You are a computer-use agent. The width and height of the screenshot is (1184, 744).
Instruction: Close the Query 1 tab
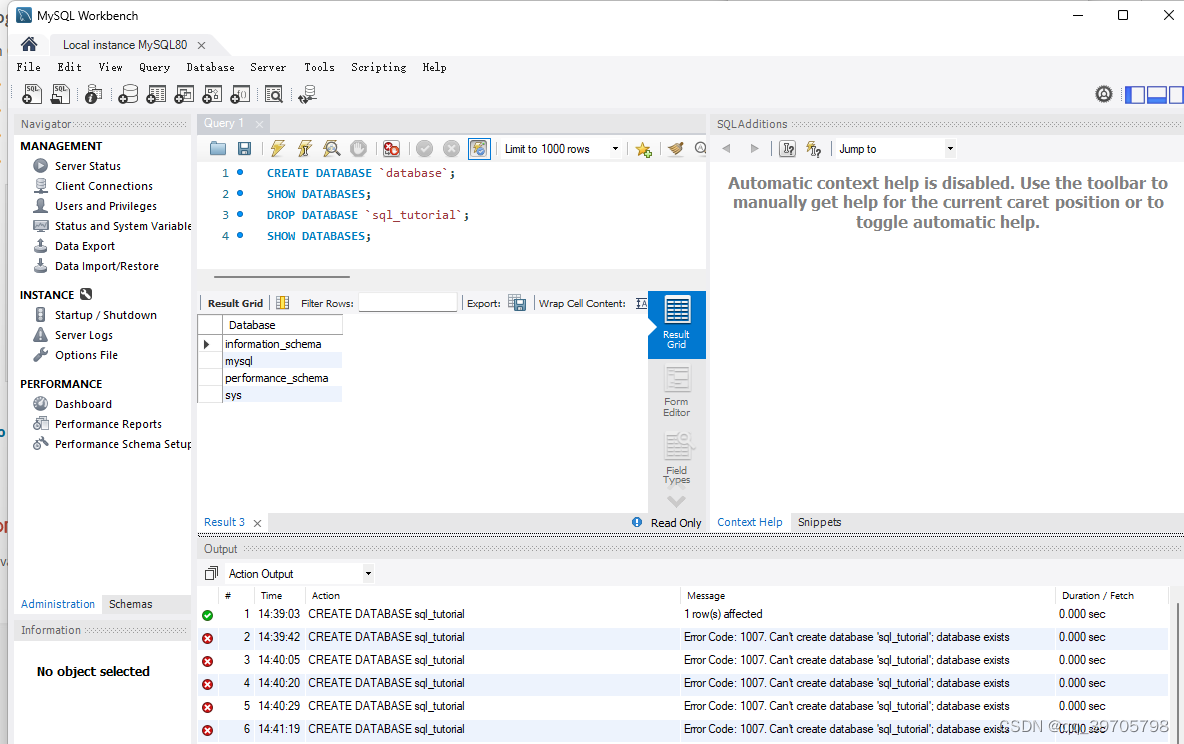pyautogui.click(x=260, y=124)
